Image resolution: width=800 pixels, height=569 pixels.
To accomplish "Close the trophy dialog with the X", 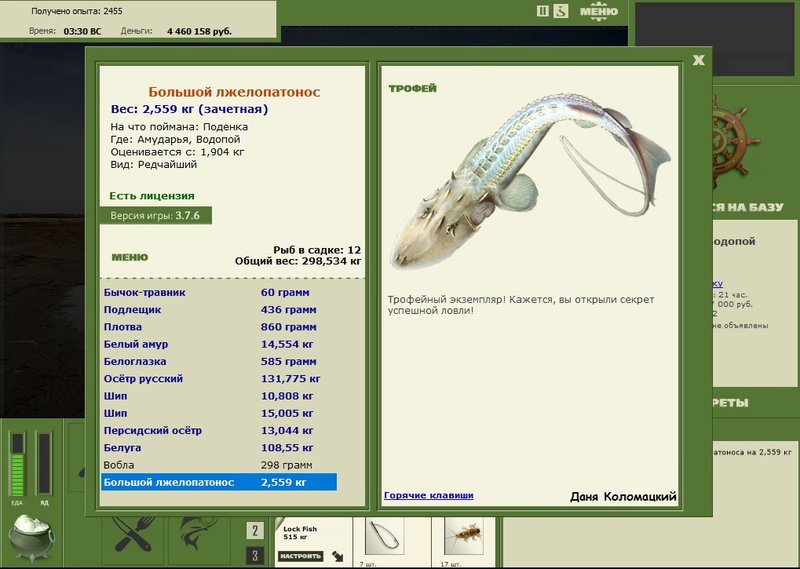I will 698,60.
